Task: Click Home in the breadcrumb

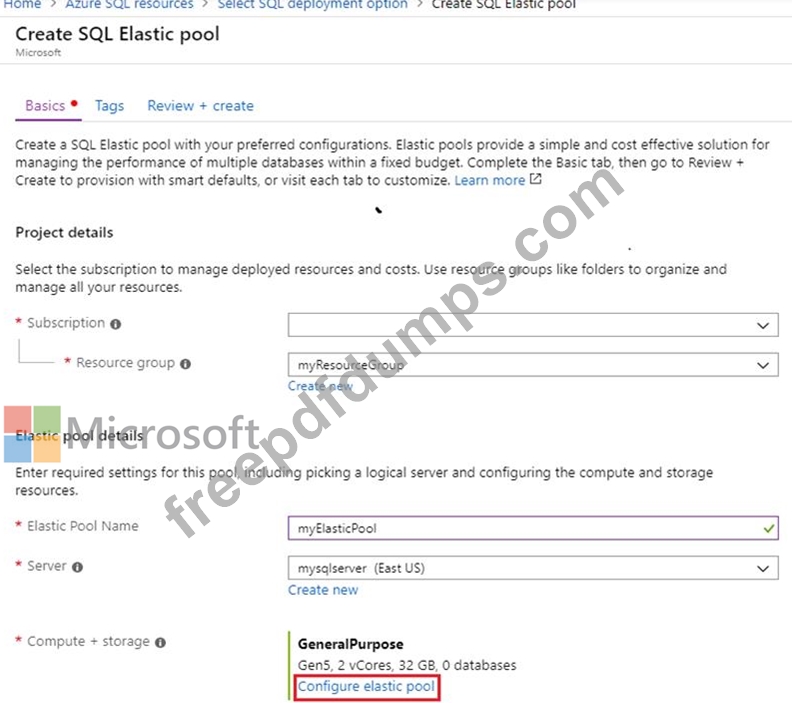Action: [x=22, y=5]
